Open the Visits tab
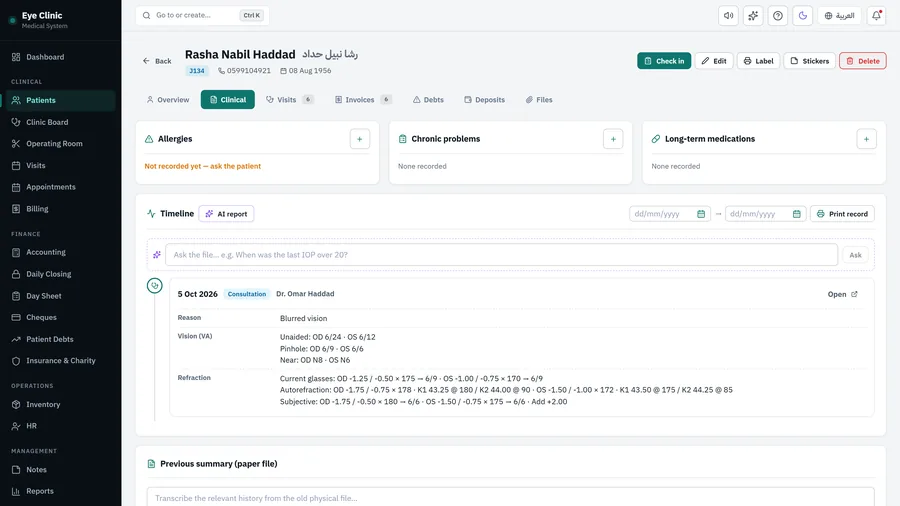This screenshot has height=506, width=900. tap(289, 100)
